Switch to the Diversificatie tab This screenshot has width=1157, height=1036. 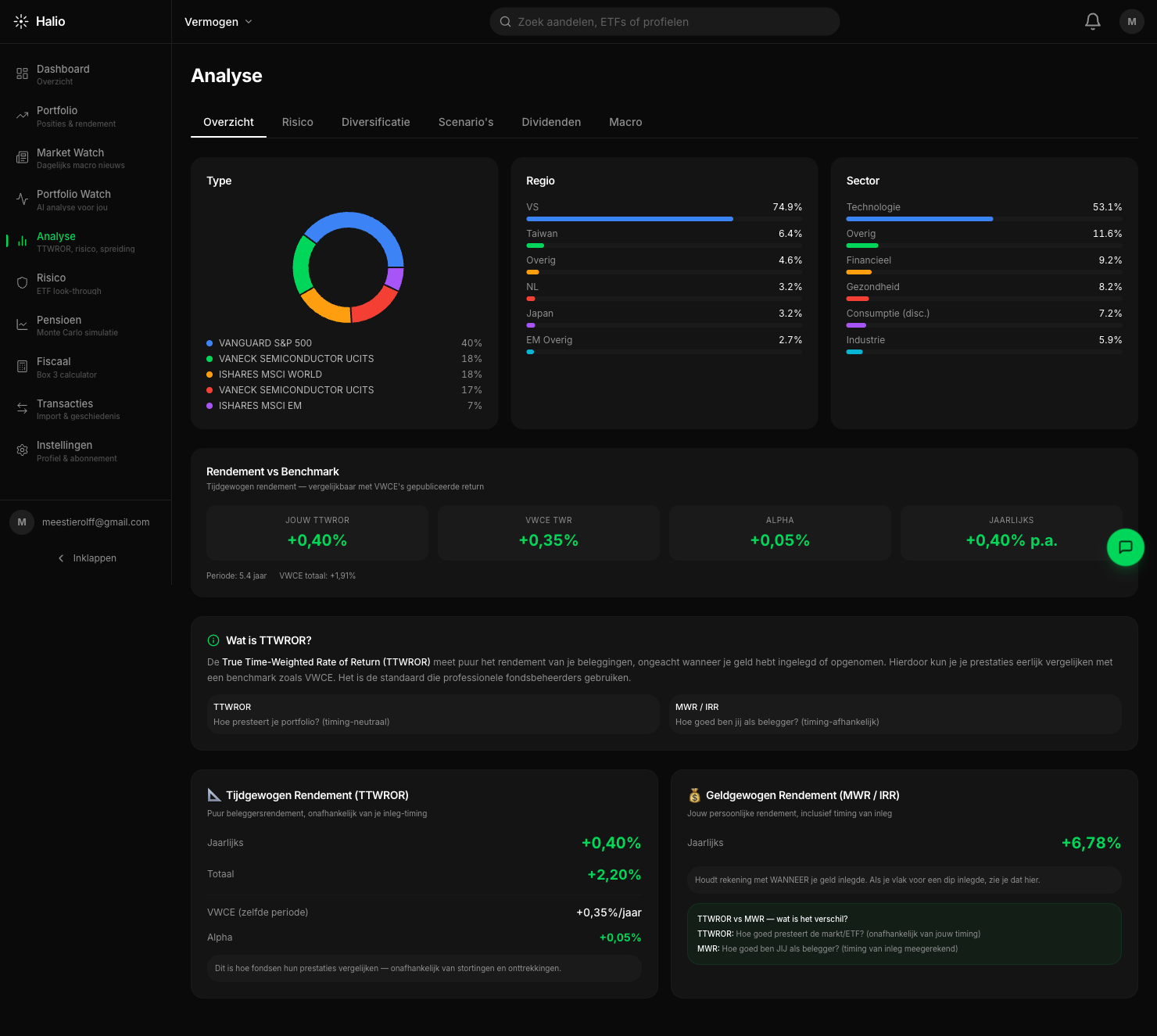pyautogui.click(x=376, y=122)
